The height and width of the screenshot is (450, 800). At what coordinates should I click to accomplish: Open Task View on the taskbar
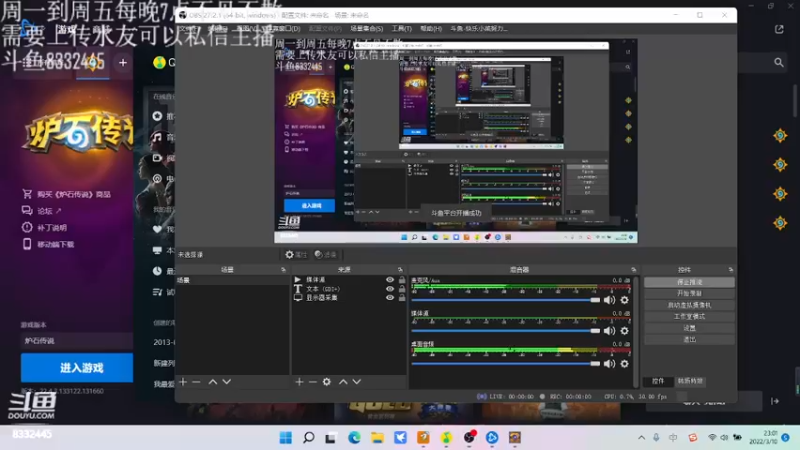[331, 437]
